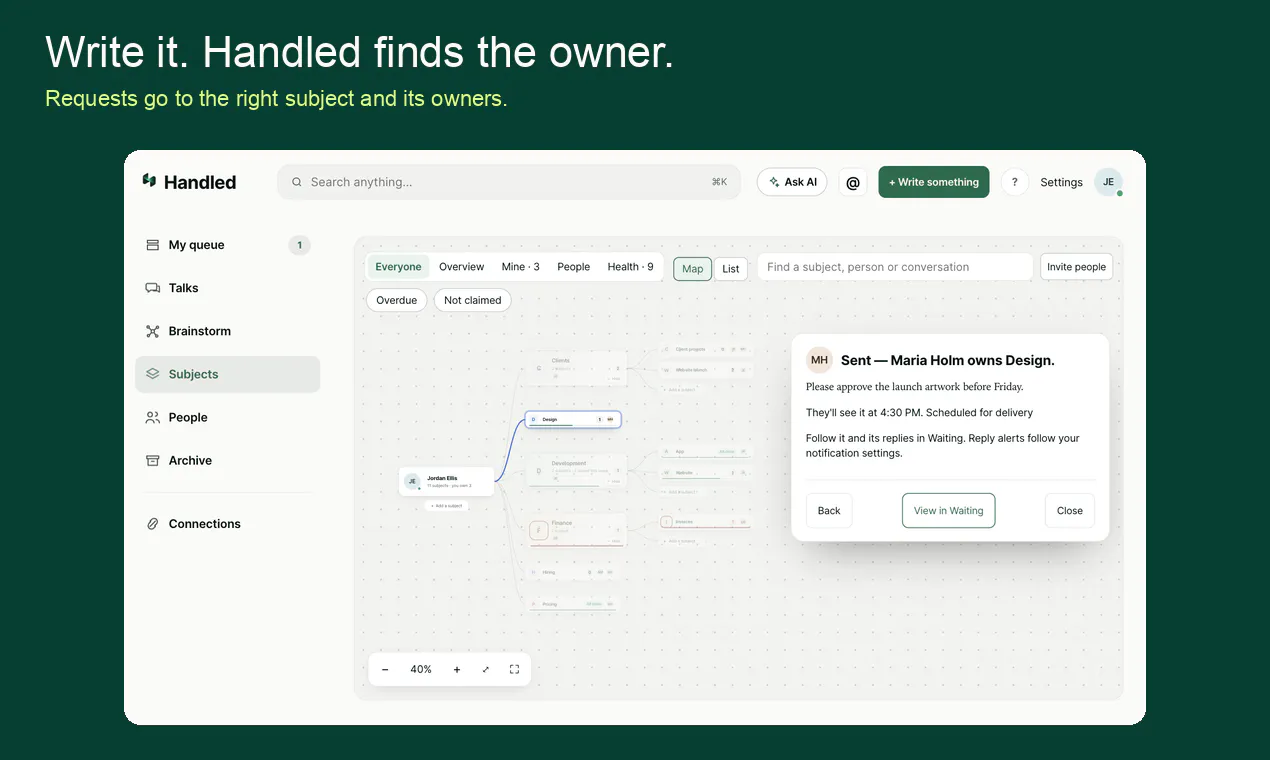Open Settings in the header
This screenshot has height=760, width=1270.
[x=1061, y=182]
